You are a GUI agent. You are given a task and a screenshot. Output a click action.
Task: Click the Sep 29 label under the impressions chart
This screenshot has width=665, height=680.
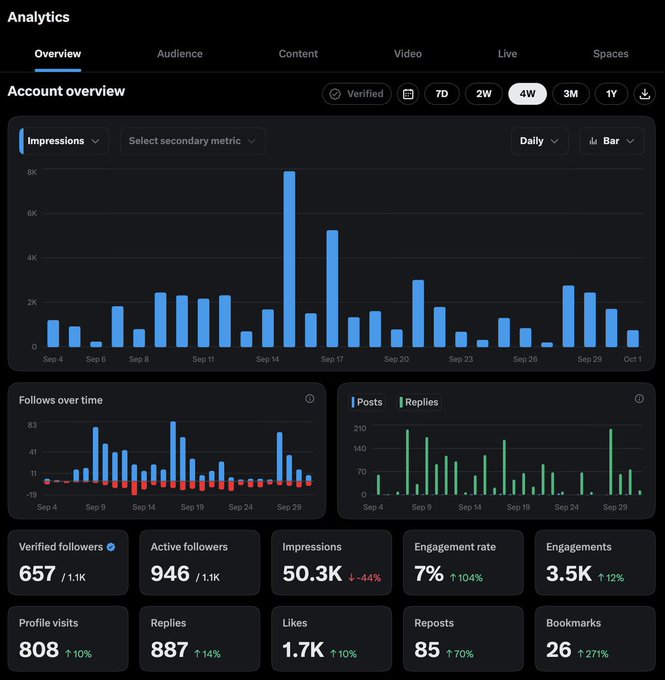tap(590, 359)
